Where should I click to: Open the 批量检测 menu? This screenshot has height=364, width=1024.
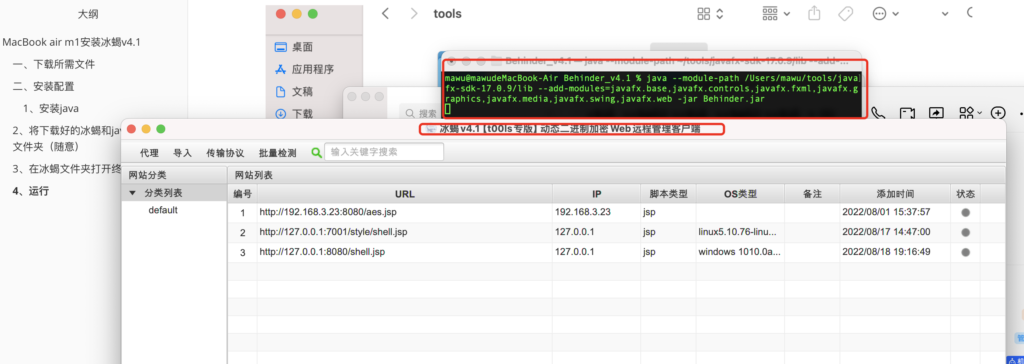(x=278, y=153)
